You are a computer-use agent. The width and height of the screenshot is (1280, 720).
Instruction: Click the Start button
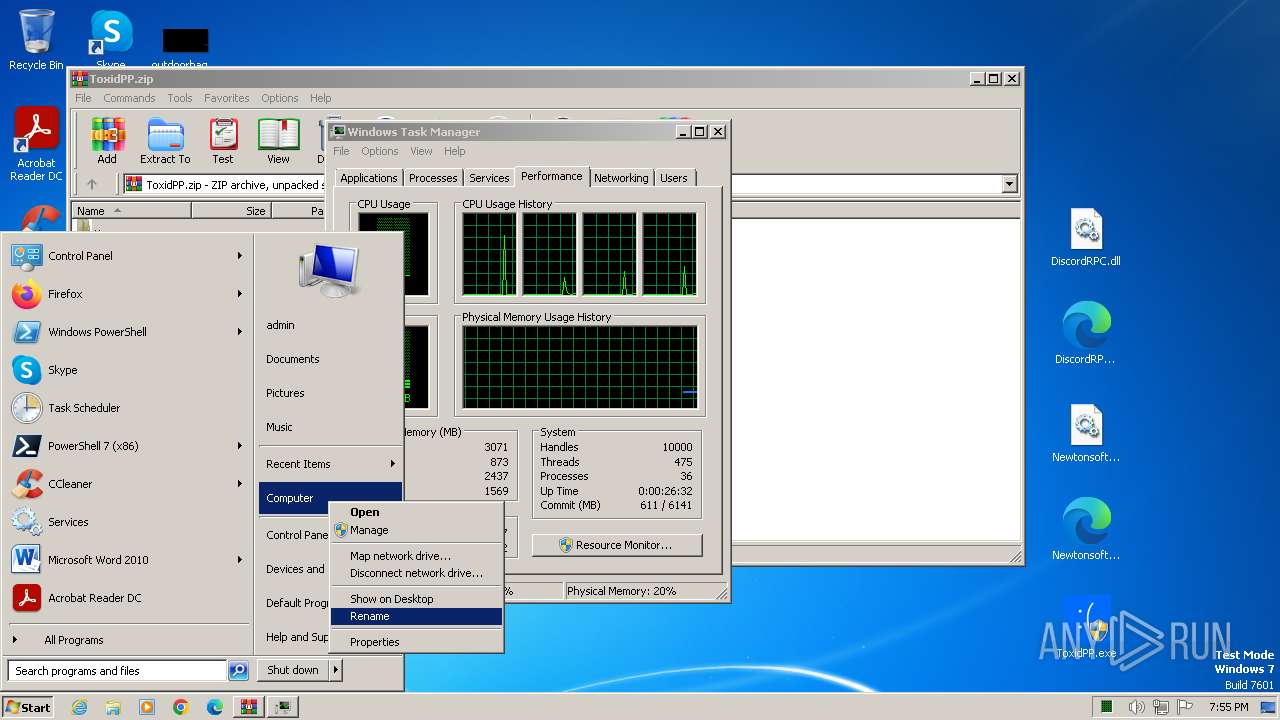(27, 707)
